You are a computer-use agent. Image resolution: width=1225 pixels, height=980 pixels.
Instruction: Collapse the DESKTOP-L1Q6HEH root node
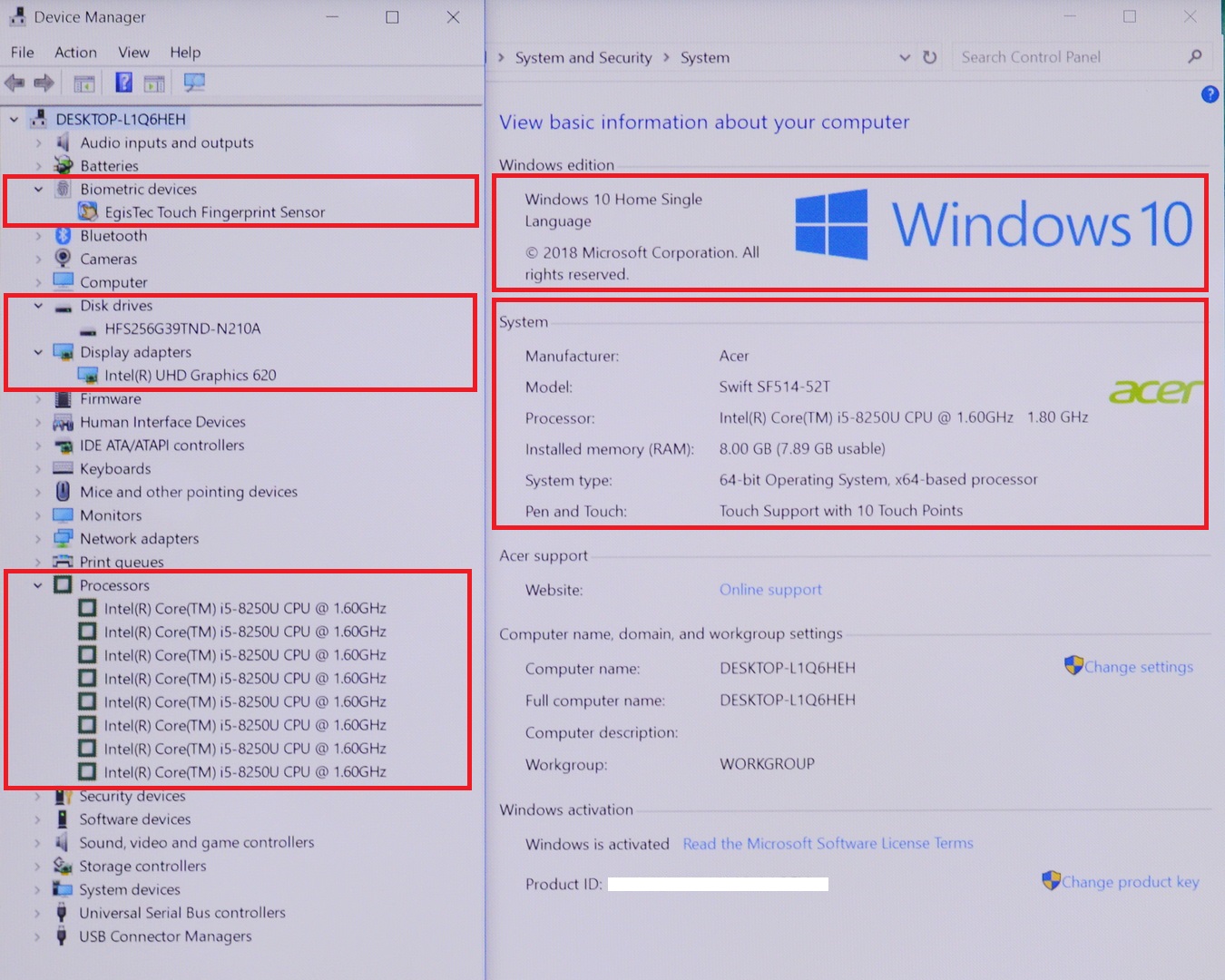coord(15,119)
